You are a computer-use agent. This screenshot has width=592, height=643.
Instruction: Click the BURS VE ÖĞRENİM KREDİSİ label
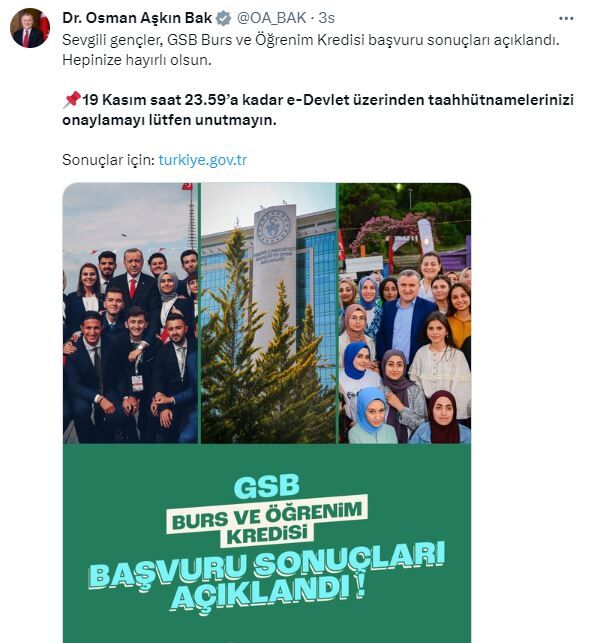[x=266, y=521]
